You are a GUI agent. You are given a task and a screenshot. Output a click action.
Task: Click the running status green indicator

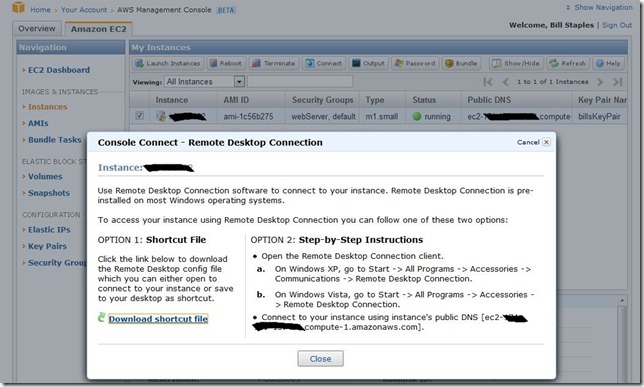pos(417,116)
